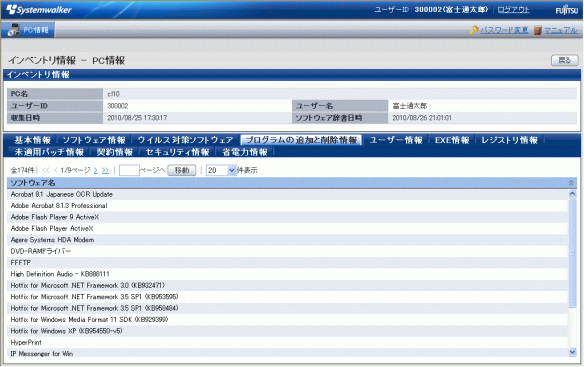This screenshot has width=584, height=367.
Task: Switch to the 省電力情報 tab
Action: pos(245,152)
